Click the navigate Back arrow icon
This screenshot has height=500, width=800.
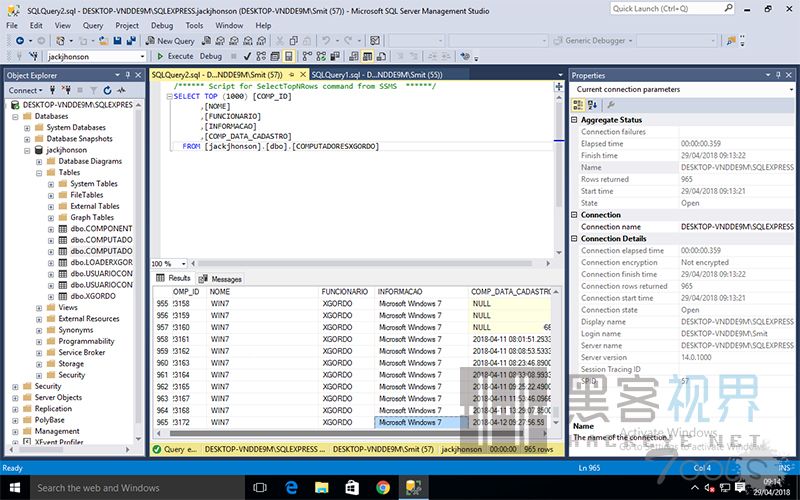pos(20,40)
